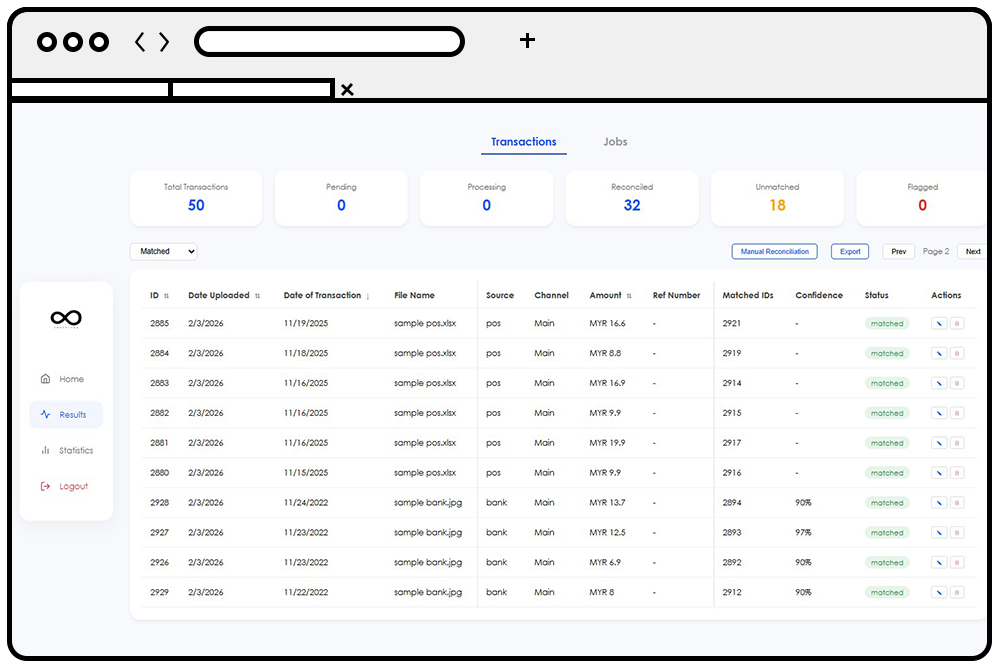Click the Logout icon in the sidebar
This screenshot has height=666, width=1000.
coord(45,487)
